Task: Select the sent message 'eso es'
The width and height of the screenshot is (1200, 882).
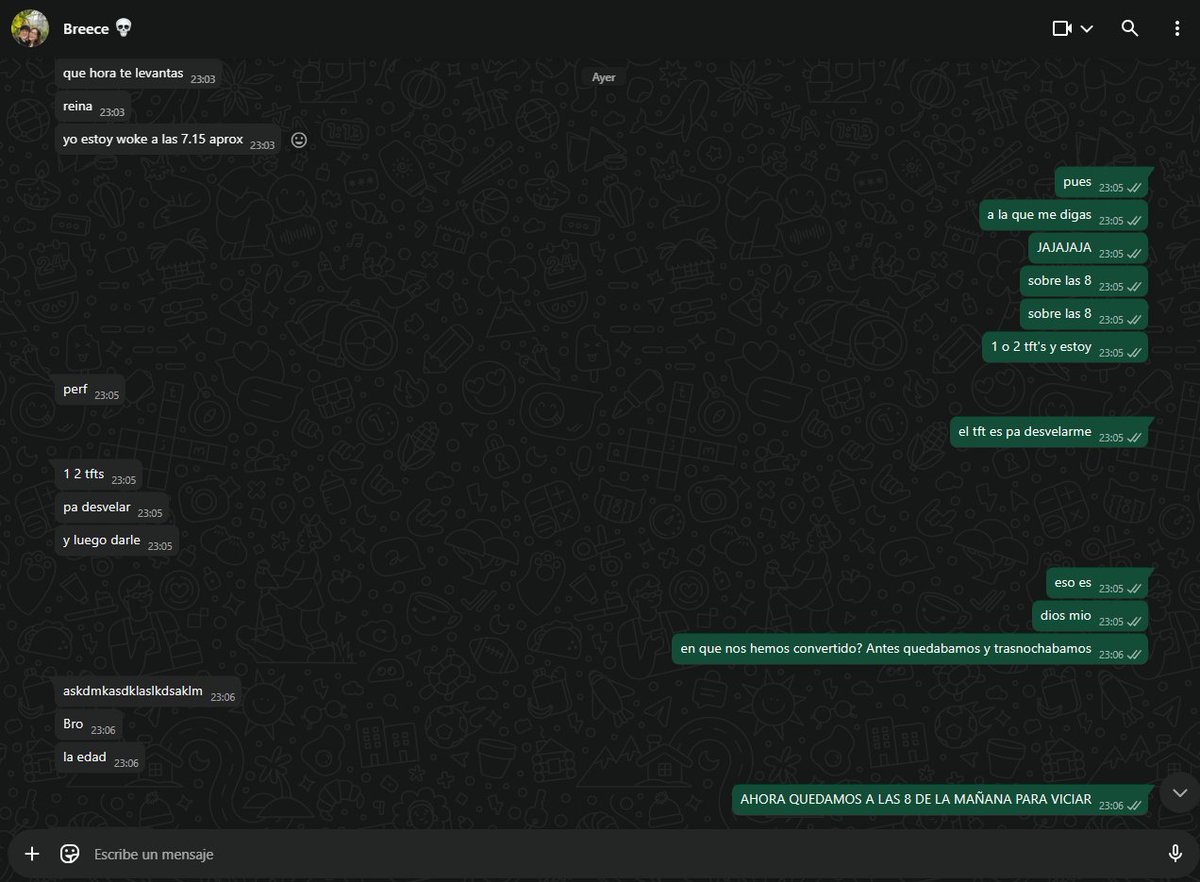Action: point(1097,583)
